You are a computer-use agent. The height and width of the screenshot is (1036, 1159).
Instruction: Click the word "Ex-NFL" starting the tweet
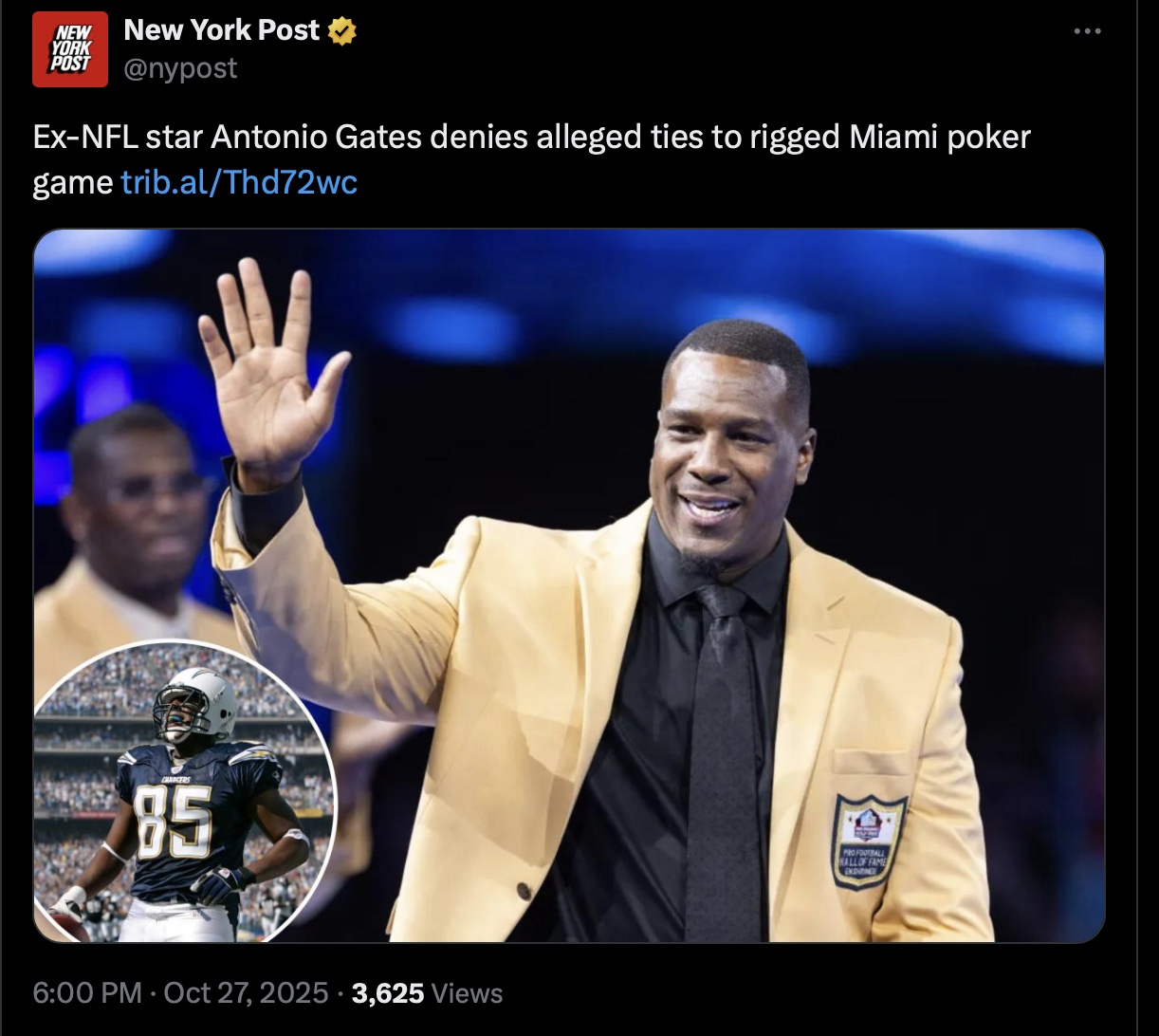point(84,139)
